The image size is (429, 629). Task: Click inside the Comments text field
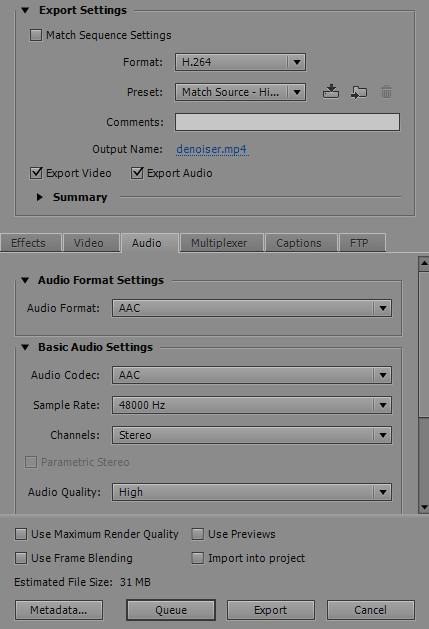coord(287,122)
